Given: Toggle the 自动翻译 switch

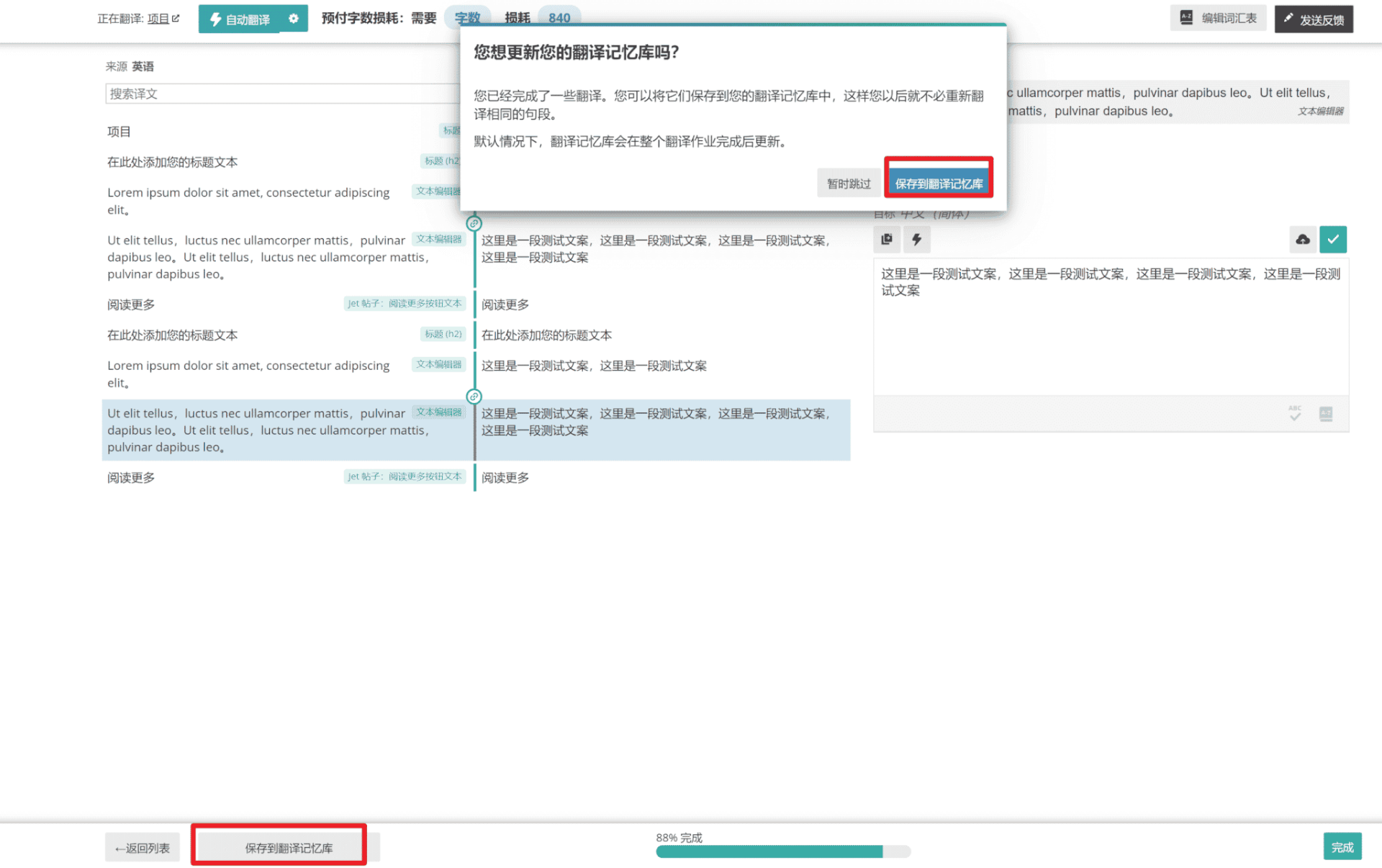Looking at the screenshot, I should pos(238,18).
